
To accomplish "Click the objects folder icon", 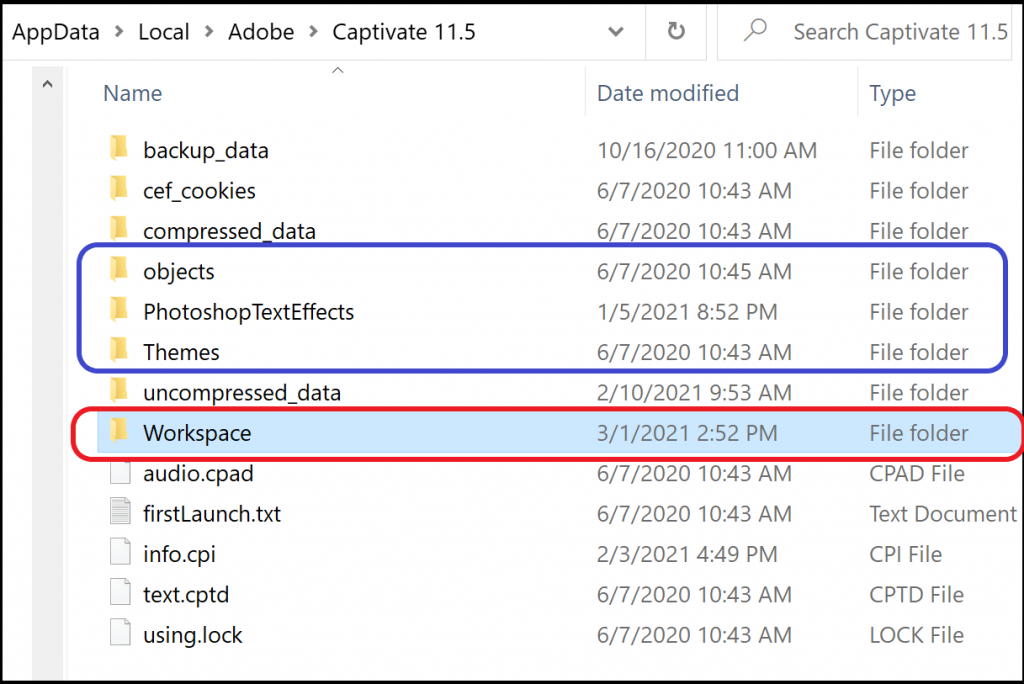I will click(x=119, y=271).
